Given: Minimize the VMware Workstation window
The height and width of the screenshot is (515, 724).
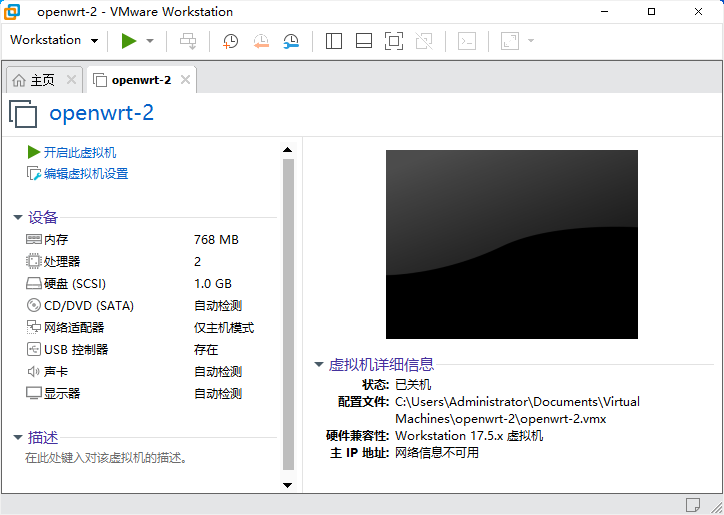Looking at the screenshot, I should pyautogui.click(x=604, y=12).
